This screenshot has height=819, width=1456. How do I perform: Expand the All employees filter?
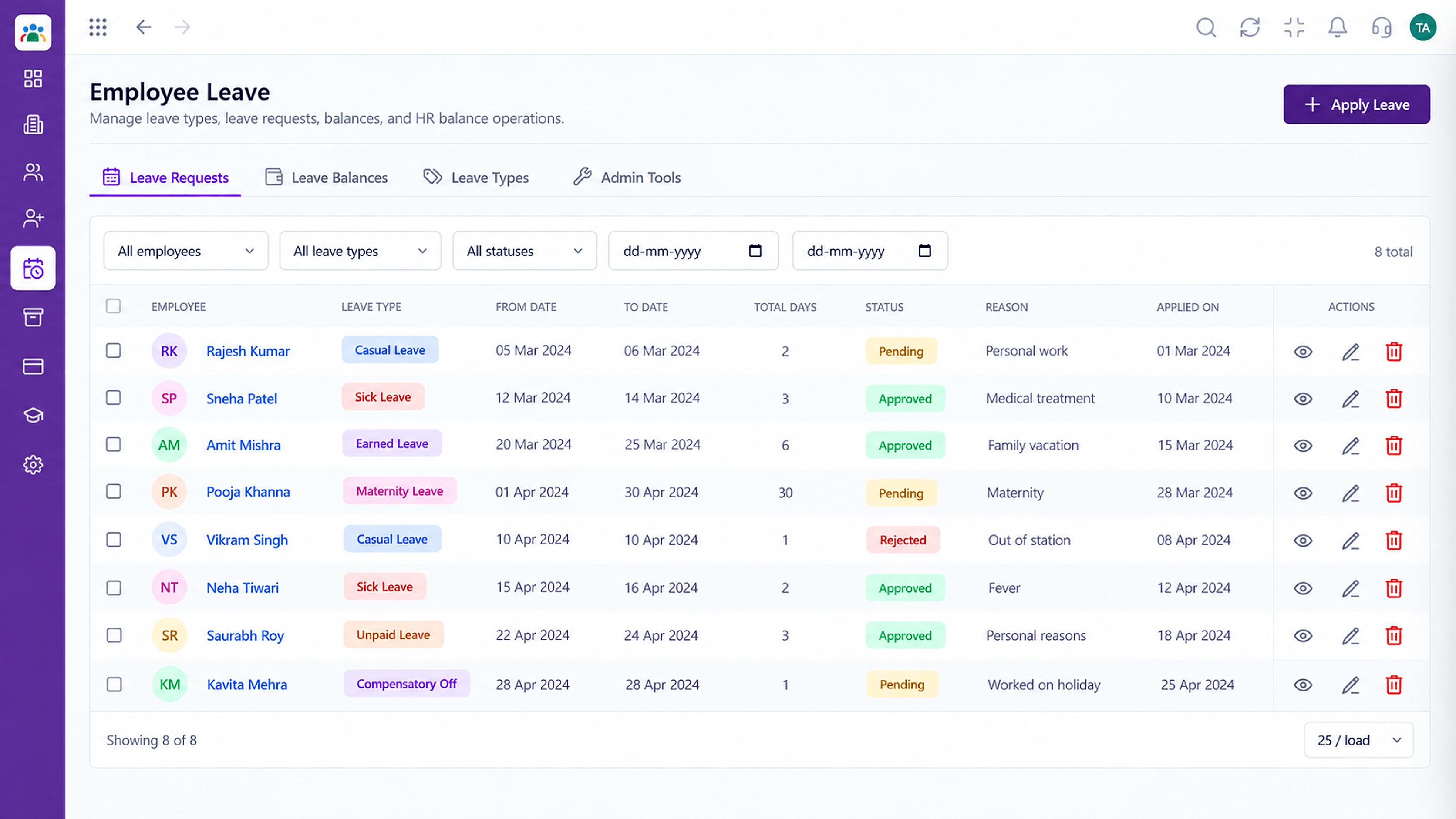click(x=186, y=251)
